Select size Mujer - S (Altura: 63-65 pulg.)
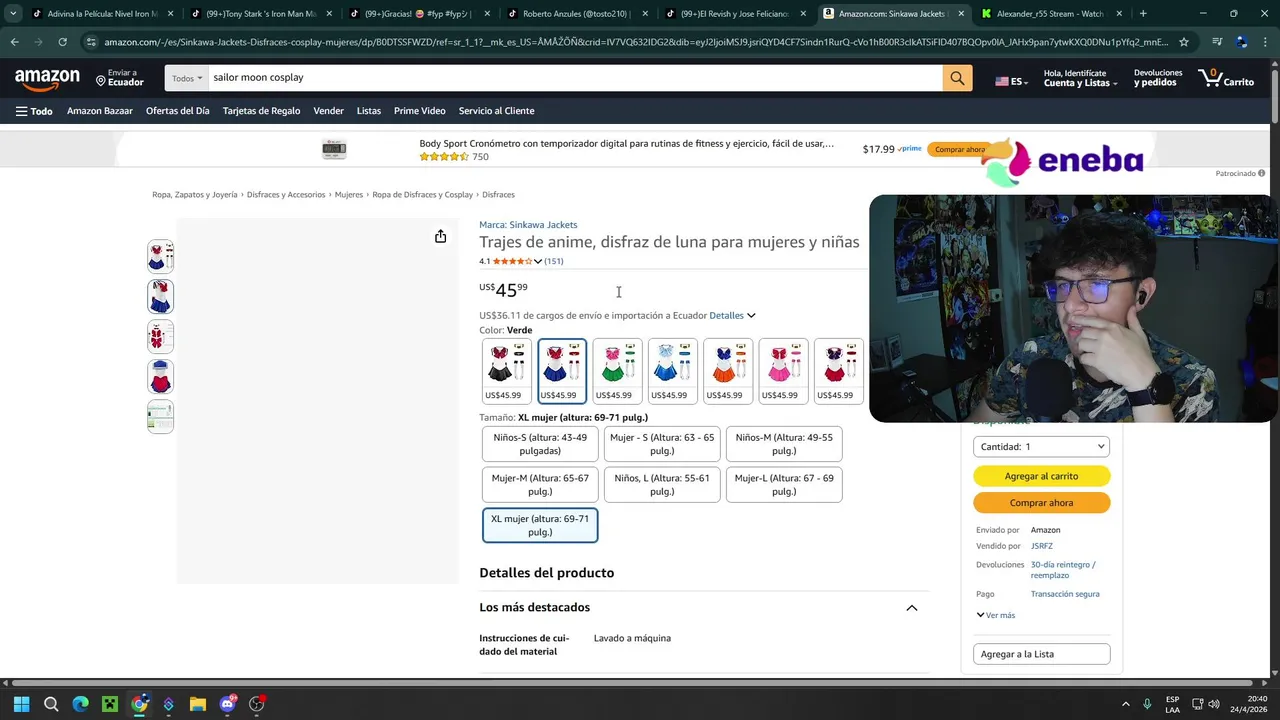Viewport: 1280px width, 720px height. pyautogui.click(x=662, y=444)
